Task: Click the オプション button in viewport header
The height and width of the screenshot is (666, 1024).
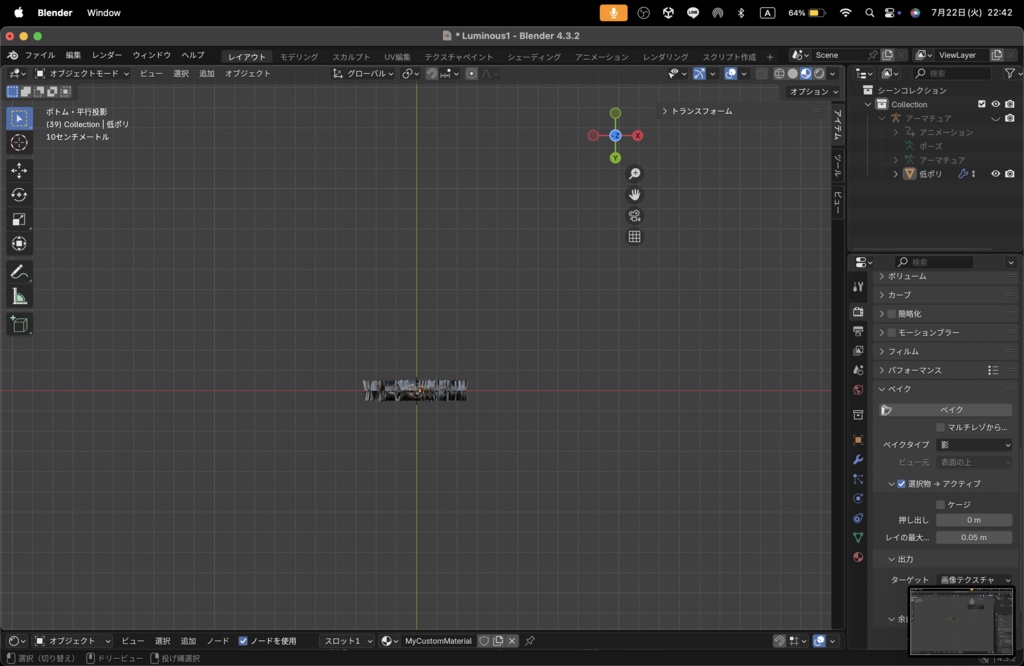Action: [x=813, y=92]
